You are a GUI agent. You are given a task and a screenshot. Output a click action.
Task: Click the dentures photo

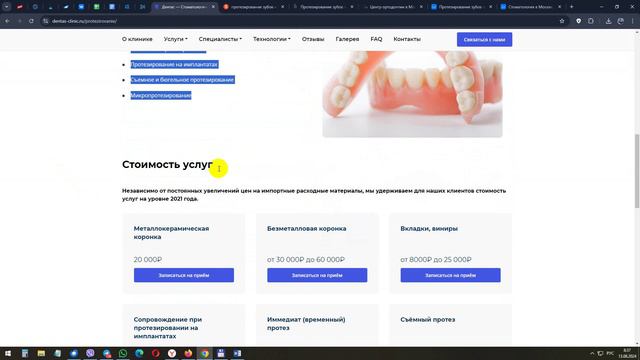click(x=412, y=94)
